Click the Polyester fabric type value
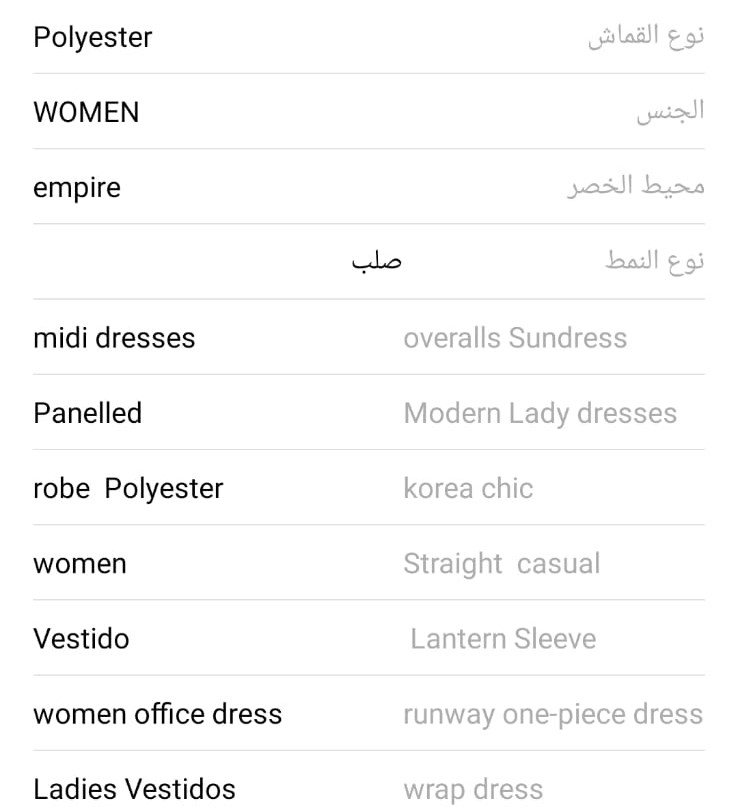The image size is (737, 812). [93, 38]
